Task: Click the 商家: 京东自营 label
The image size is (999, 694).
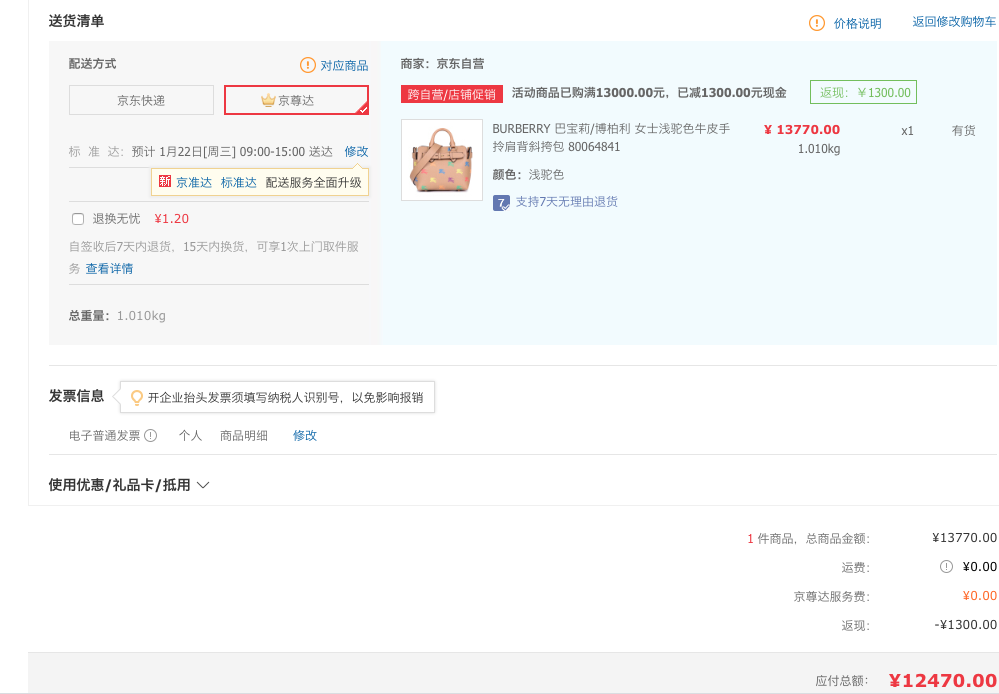Action: 442,64
